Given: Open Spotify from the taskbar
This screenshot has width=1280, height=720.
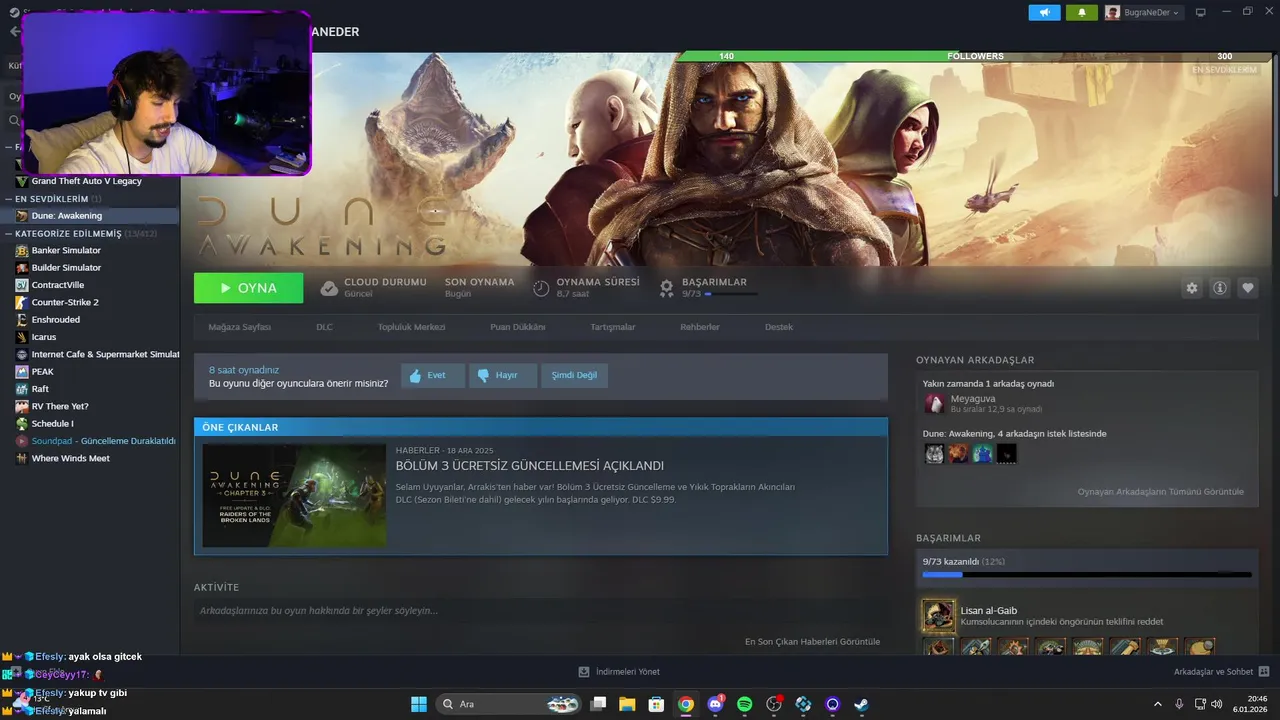Looking at the screenshot, I should (x=745, y=704).
